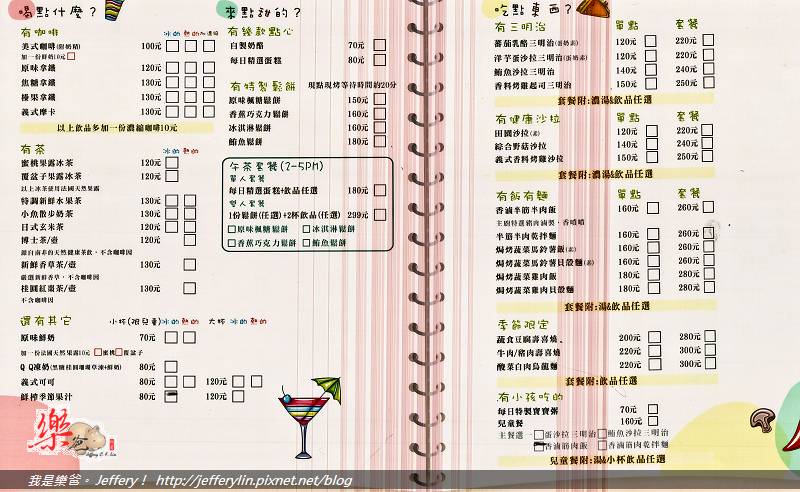The width and height of the screenshot is (800, 492).
Task: Check the red 覆盆子 syrup add-on box
Action: click(x=119, y=352)
